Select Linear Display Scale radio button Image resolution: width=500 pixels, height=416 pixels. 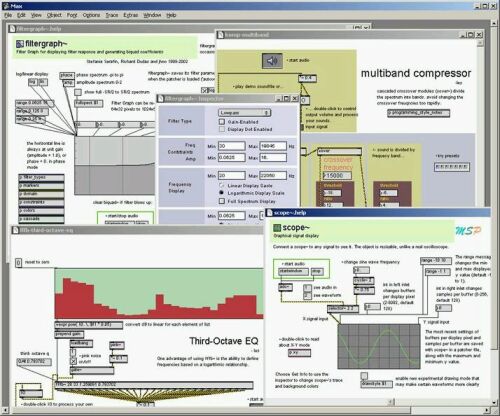click(221, 185)
